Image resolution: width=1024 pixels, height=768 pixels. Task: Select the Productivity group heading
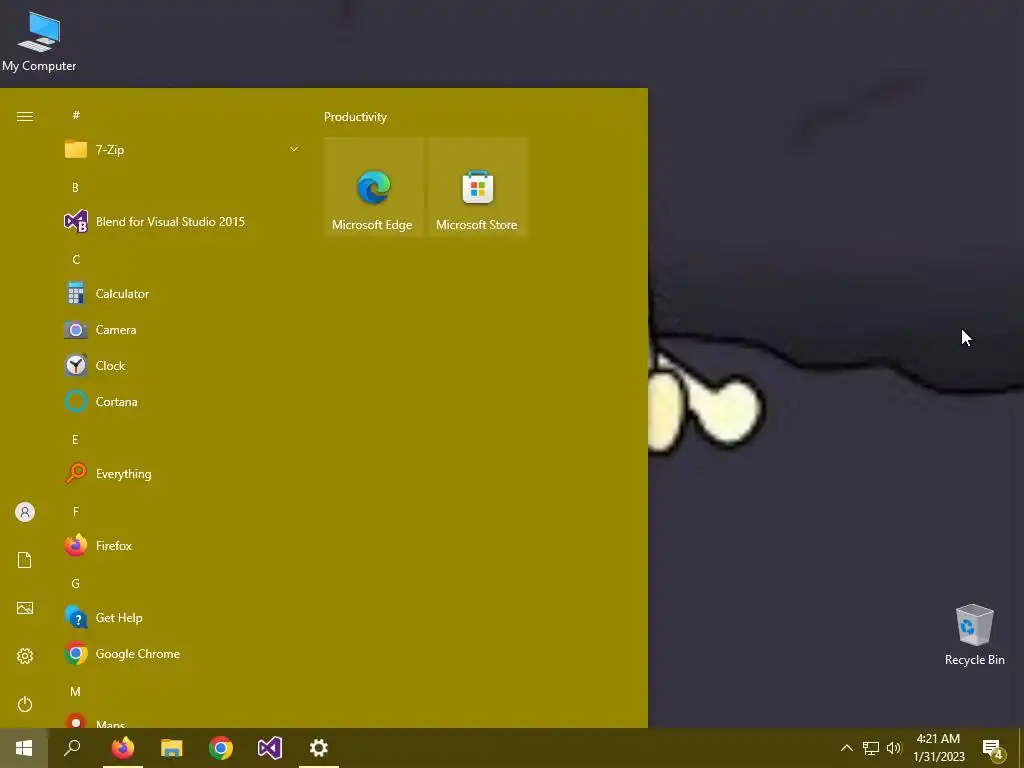tap(355, 117)
